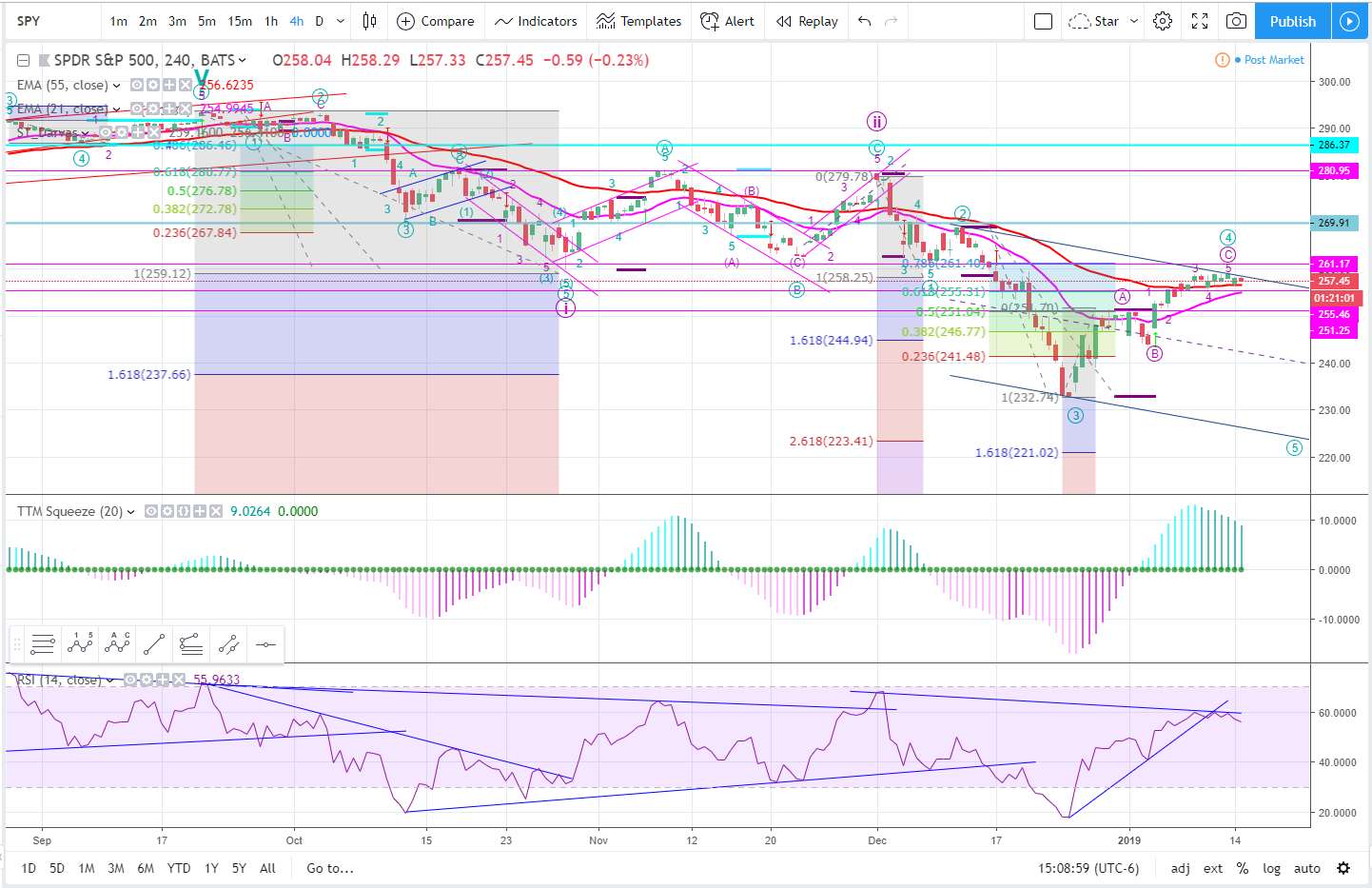Set date range to 5Y
This screenshot has height=888, width=1372.
(239, 868)
